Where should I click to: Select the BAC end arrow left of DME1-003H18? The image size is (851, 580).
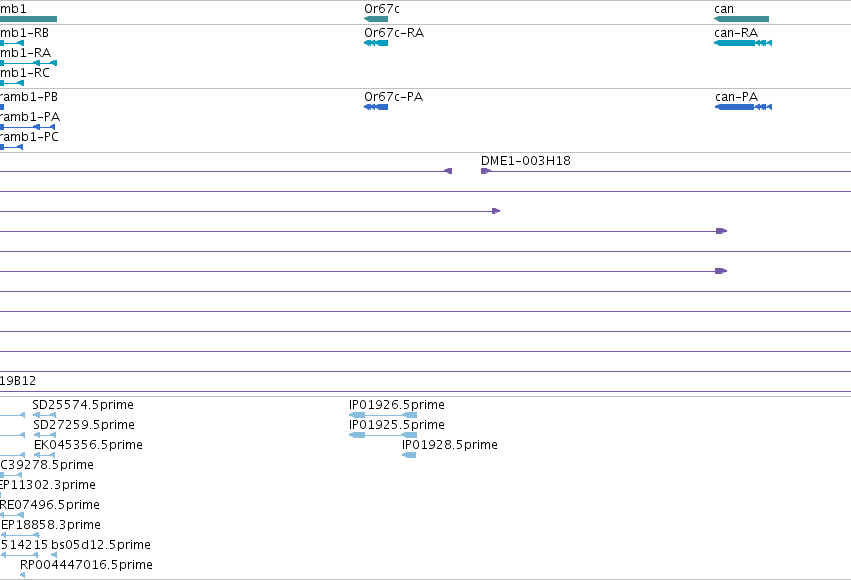(448, 171)
